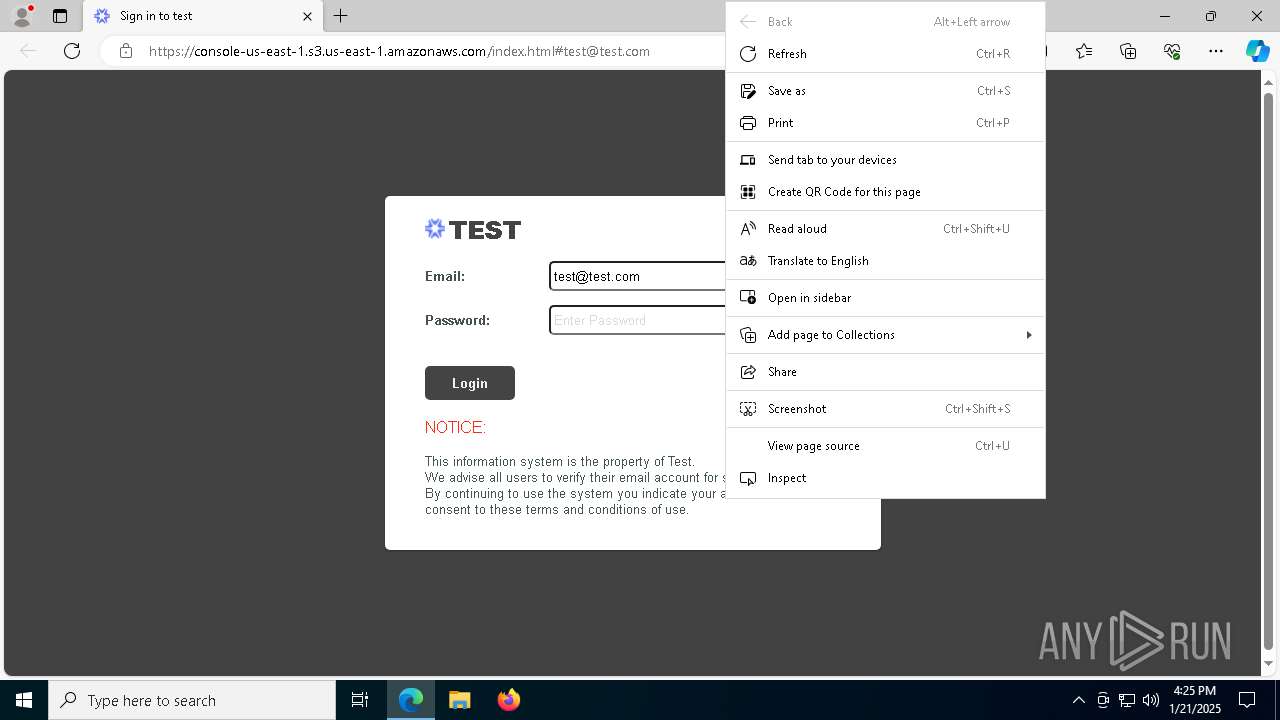Image resolution: width=1280 pixels, height=720 pixels.
Task: Select Create QR Code for this page
Action: 885,192
